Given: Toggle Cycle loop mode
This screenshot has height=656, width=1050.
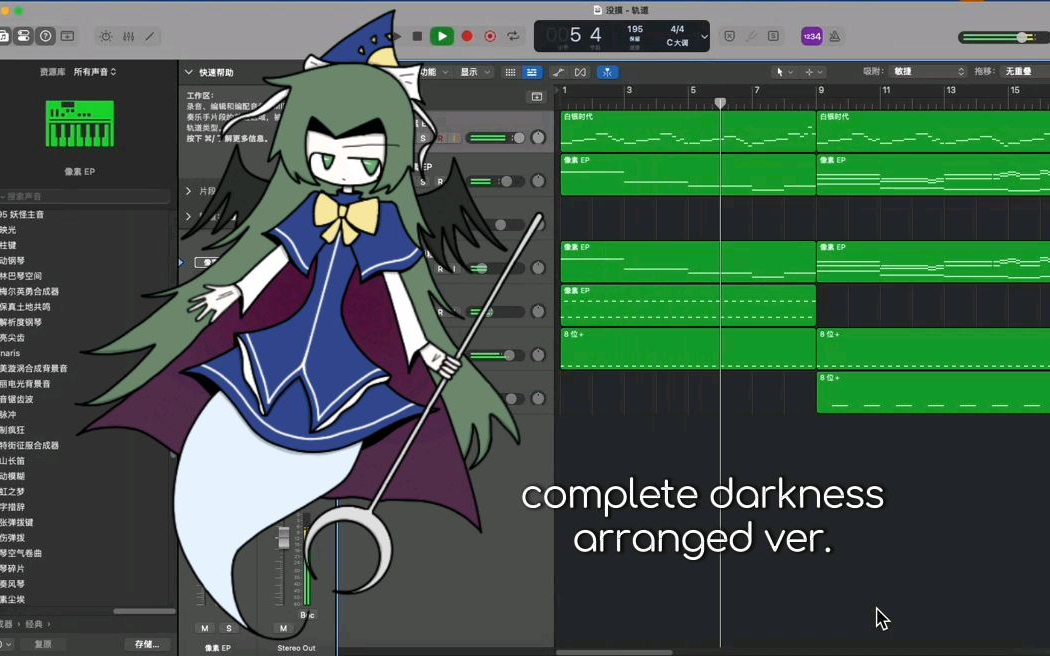Looking at the screenshot, I should click(x=513, y=36).
